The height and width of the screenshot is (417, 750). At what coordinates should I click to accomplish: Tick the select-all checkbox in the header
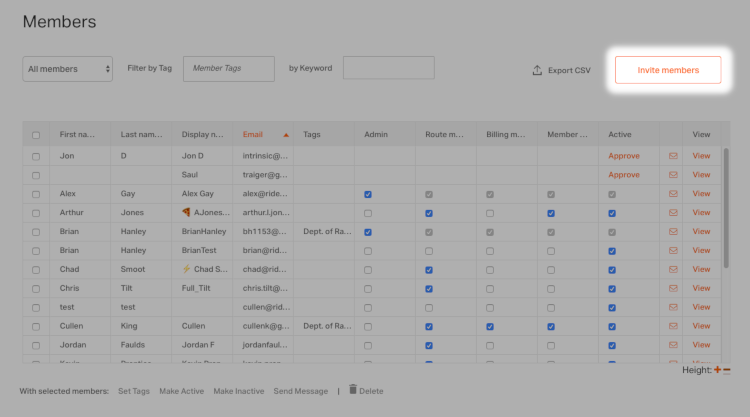click(x=36, y=135)
